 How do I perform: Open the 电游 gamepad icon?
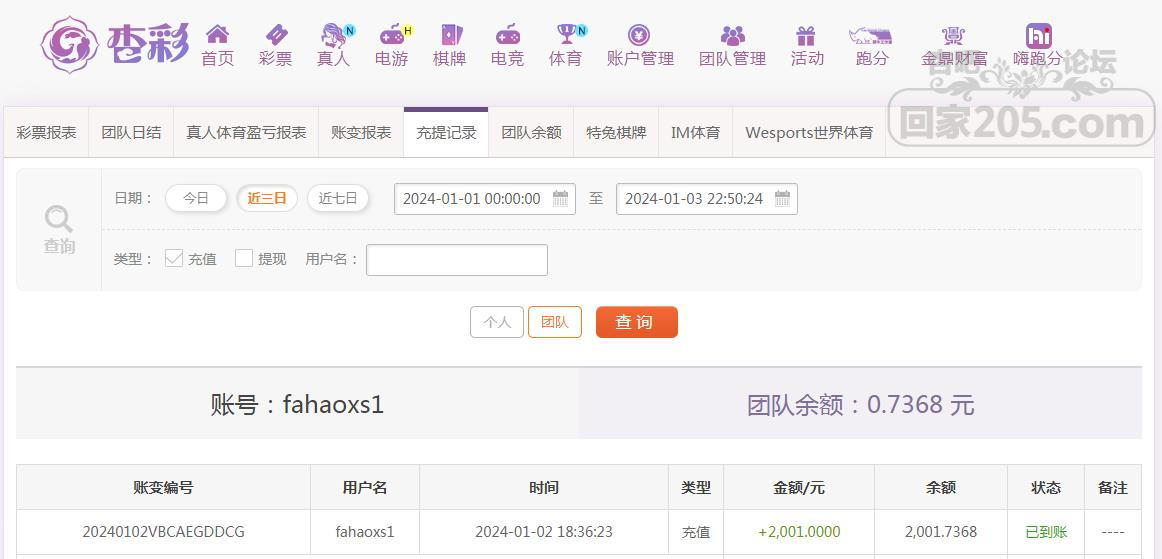pos(392,34)
